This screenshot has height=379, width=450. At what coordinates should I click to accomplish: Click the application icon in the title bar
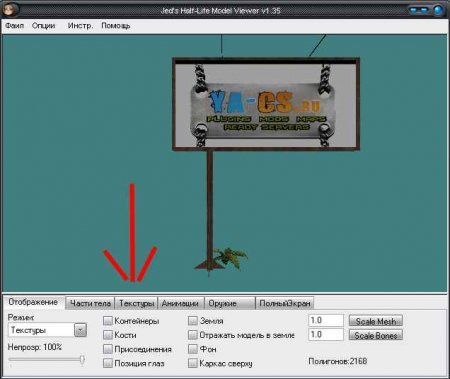9,10
